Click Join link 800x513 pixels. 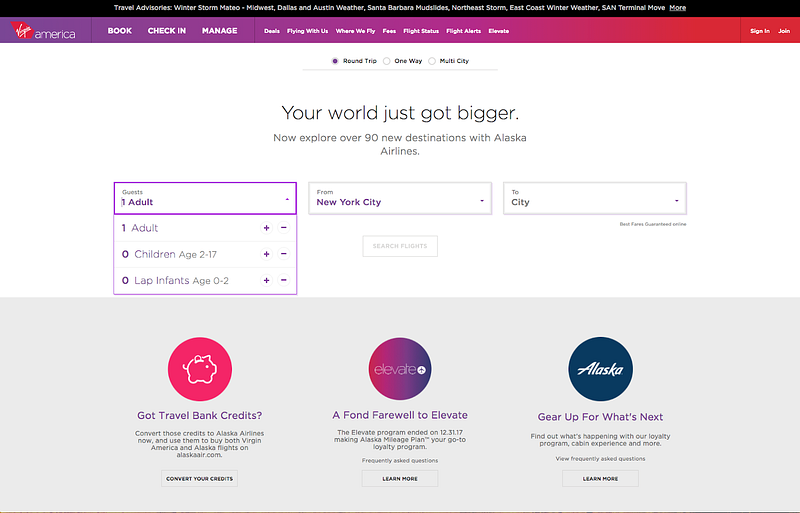(784, 31)
